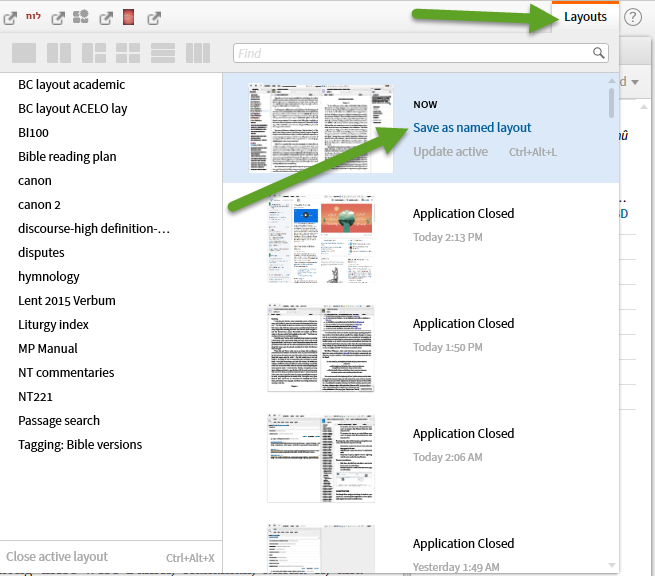655x576 pixels.
Task: Click into the Find layouts field
Action: click(421, 53)
